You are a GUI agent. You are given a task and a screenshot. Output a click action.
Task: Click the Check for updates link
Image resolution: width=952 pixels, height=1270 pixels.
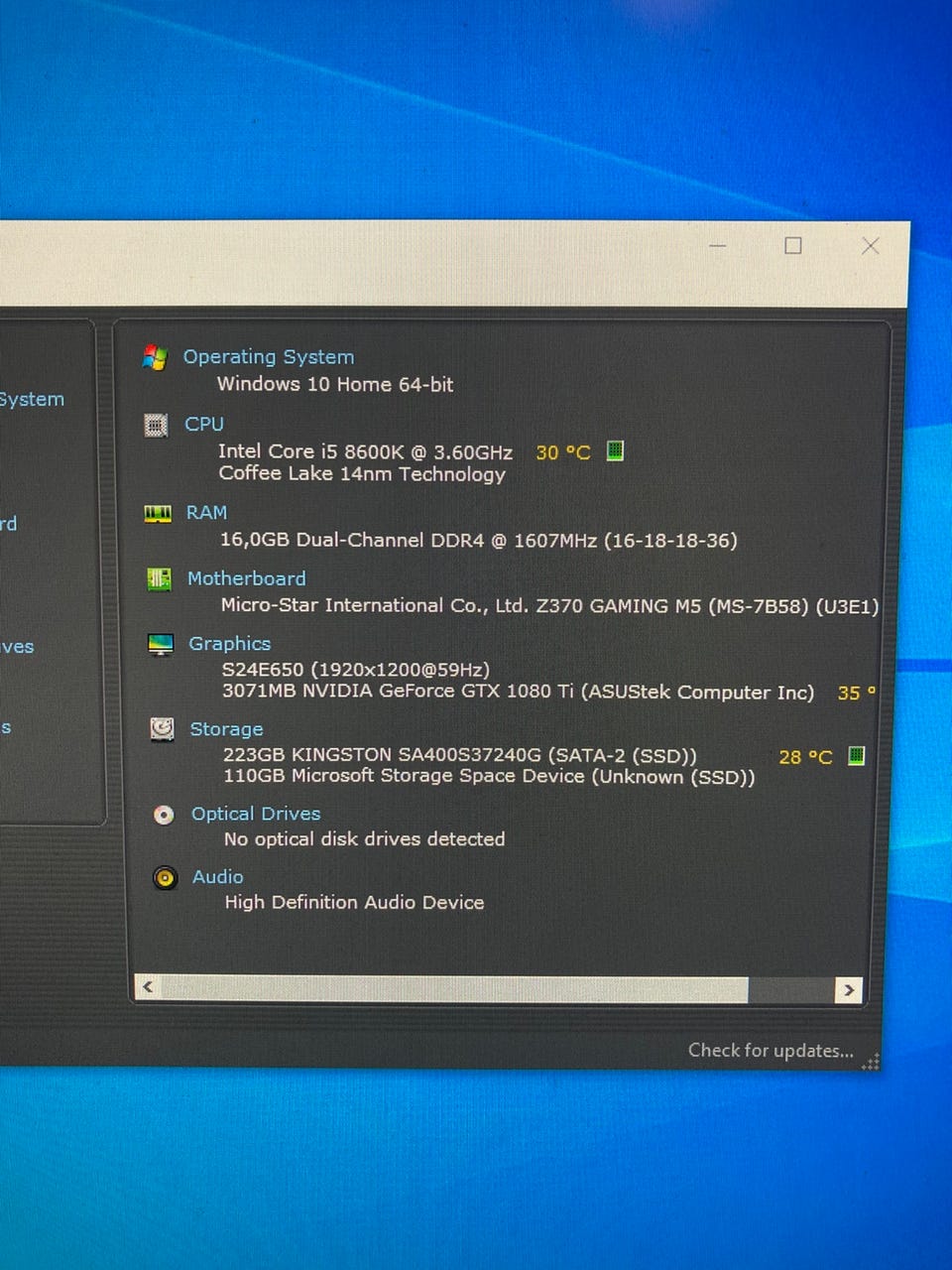pos(771,1050)
